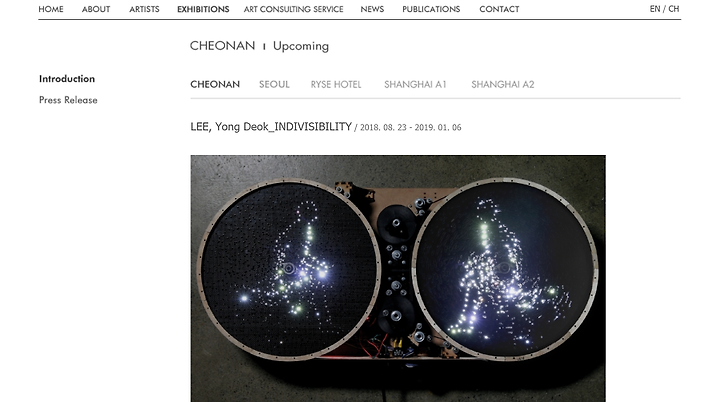Click the Upcoming heading text

coord(301,46)
